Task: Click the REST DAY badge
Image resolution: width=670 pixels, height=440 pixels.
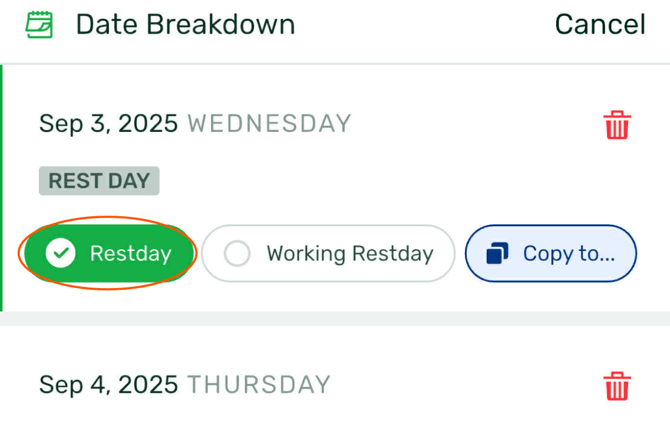Action: 99,181
